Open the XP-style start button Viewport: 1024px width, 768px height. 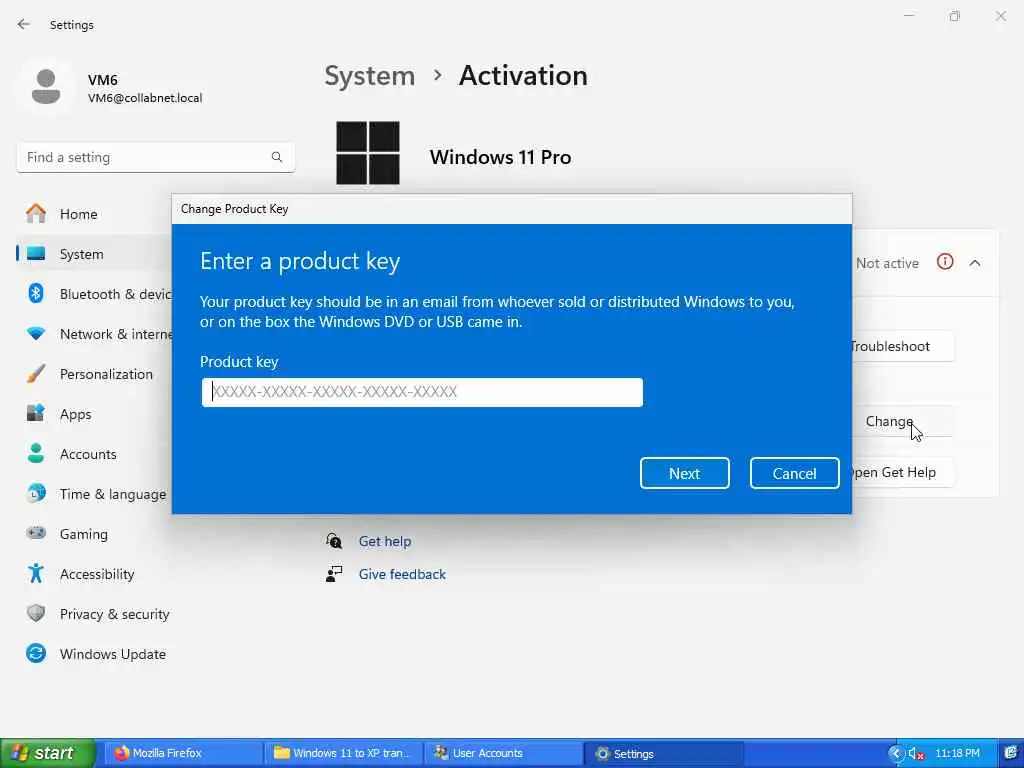[x=48, y=754]
